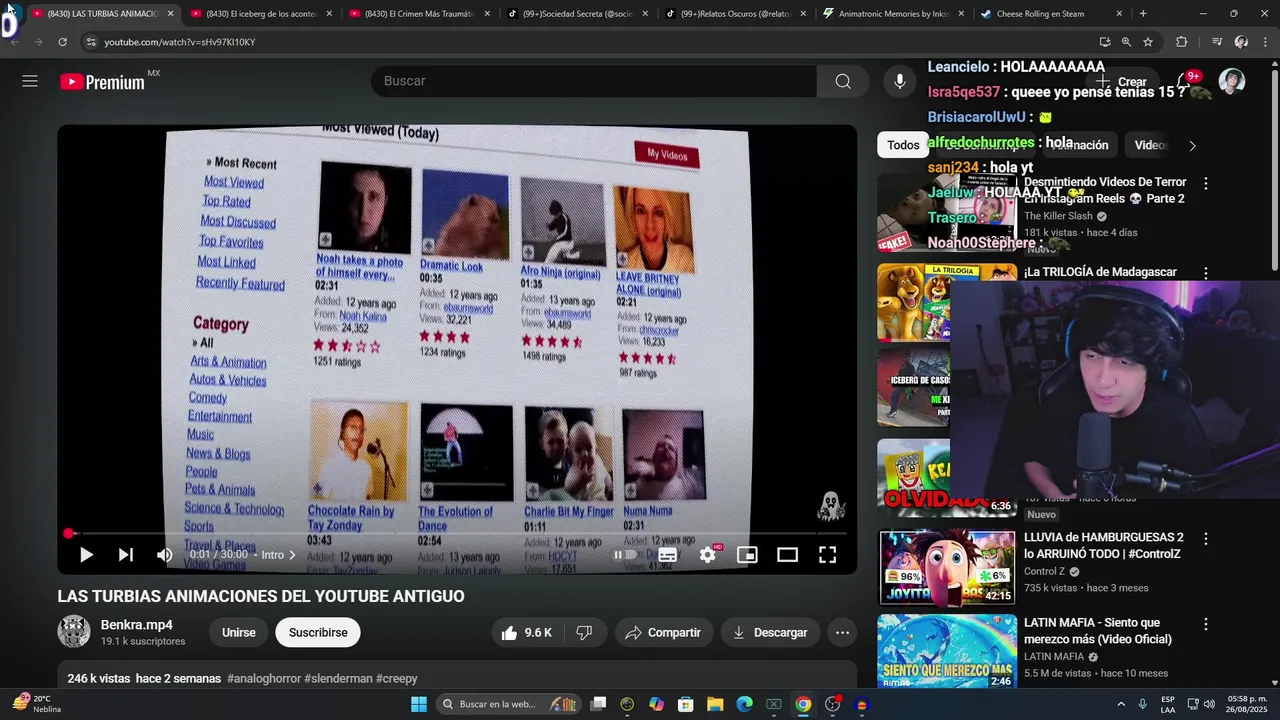Open Chrome three-dot menu

point(1265,42)
